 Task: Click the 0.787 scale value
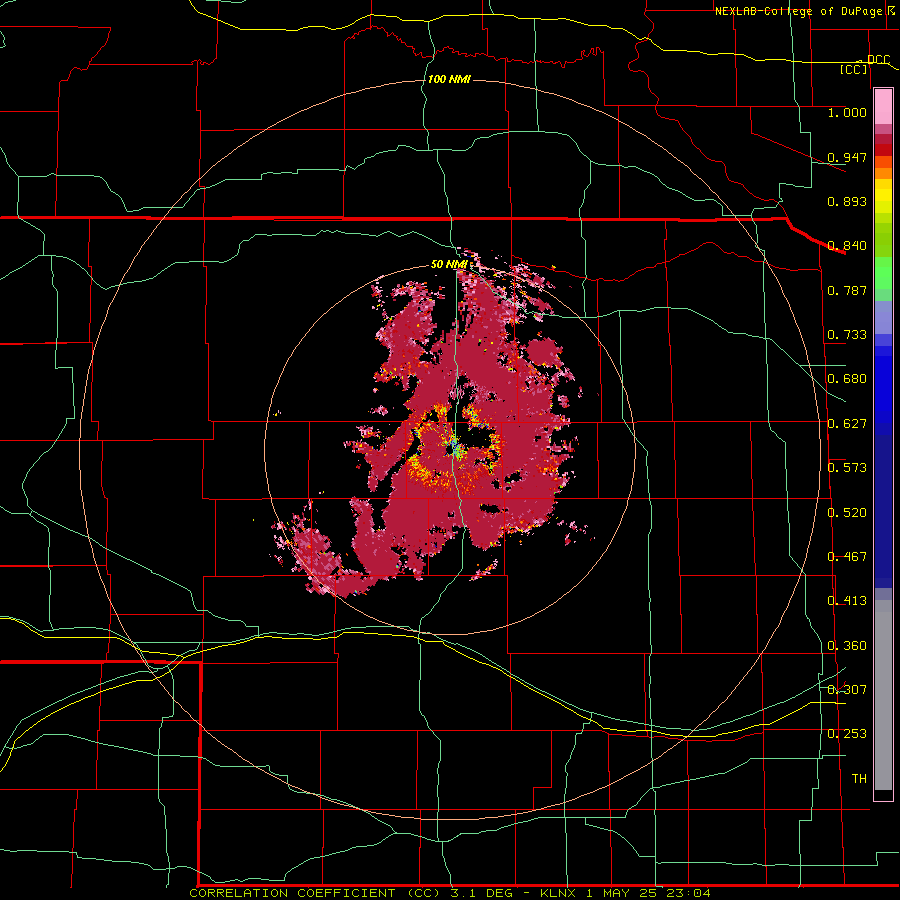[x=847, y=290]
